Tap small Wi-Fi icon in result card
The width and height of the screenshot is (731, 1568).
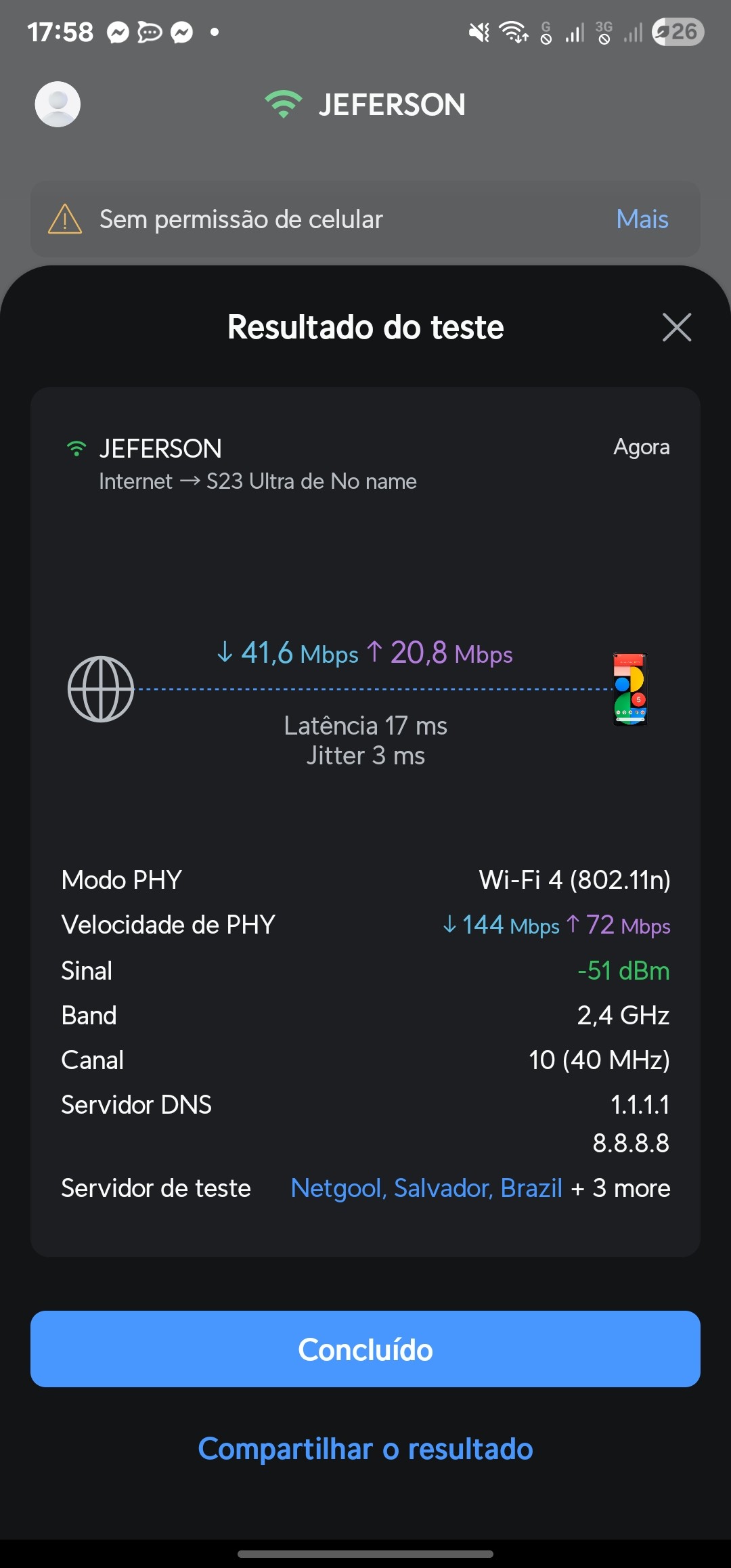[x=76, y=449]
